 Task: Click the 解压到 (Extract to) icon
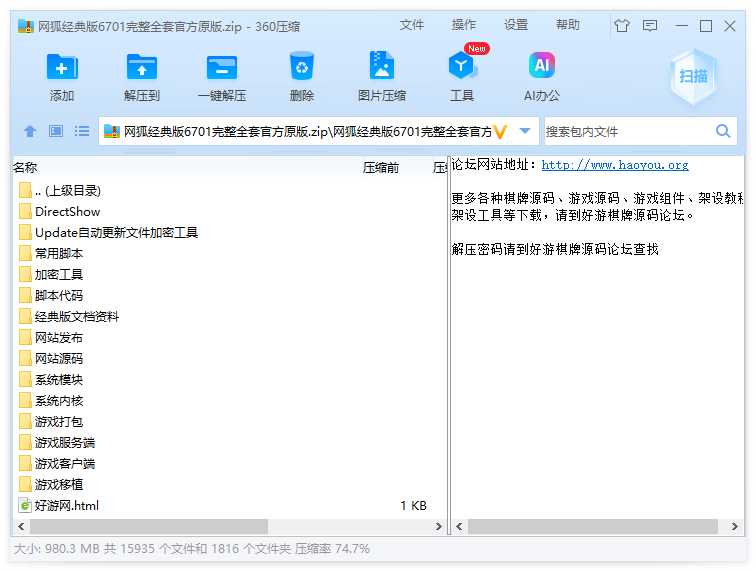pyautogui.click(x=141, y=67)
